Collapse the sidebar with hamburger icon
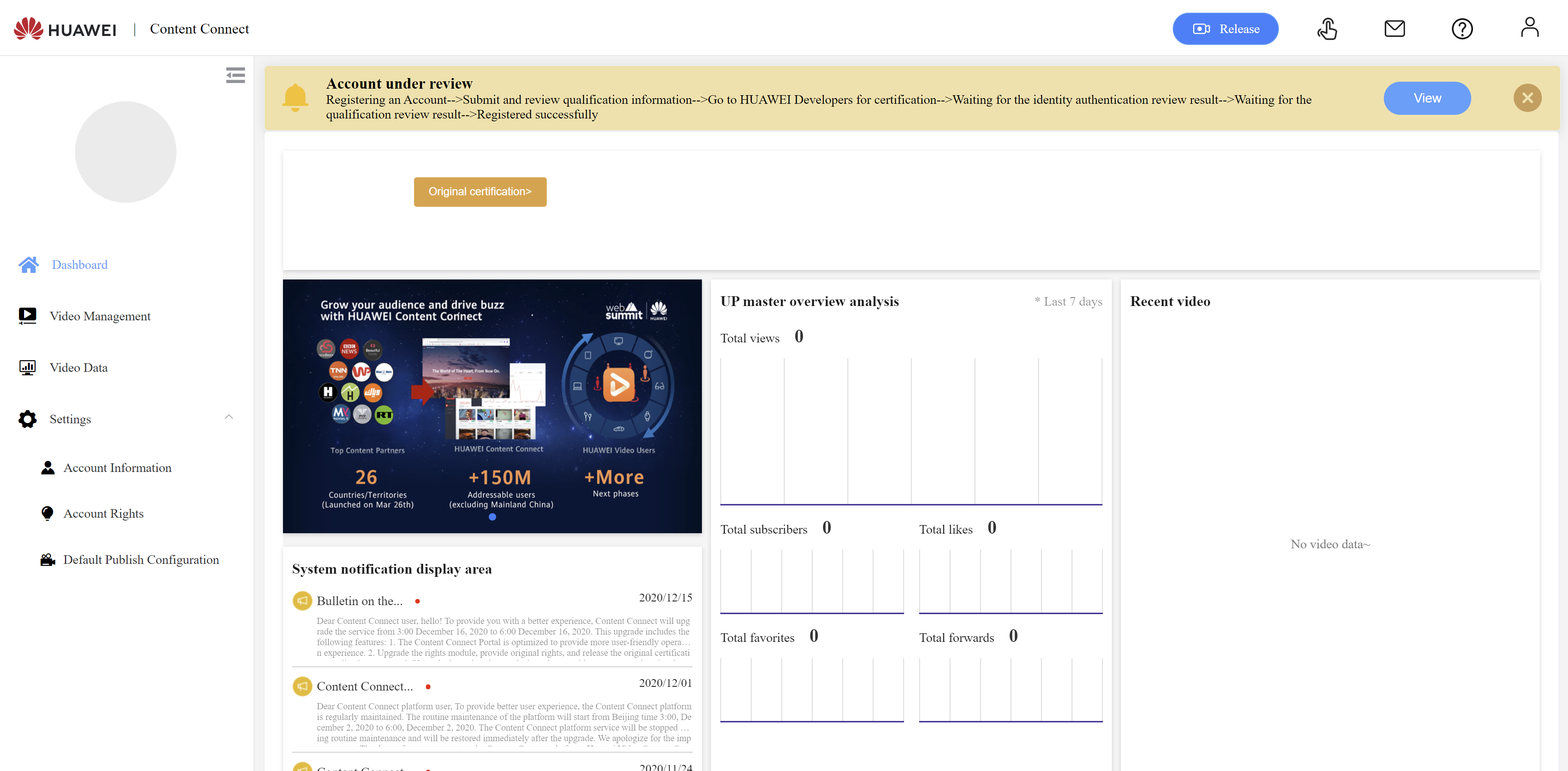This screenshot has width=1568, height=771. (x=236, y=75)
